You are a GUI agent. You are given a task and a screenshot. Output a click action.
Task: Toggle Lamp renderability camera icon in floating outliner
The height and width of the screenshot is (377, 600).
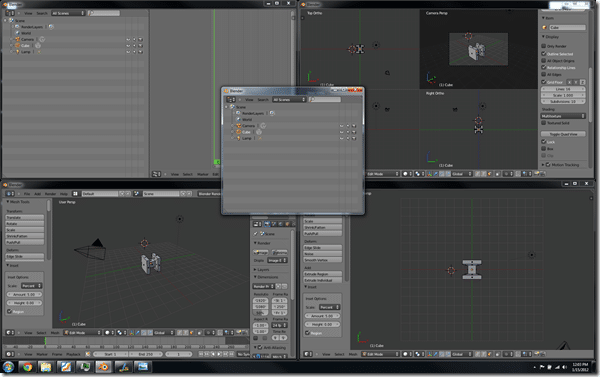click(354, 138)
